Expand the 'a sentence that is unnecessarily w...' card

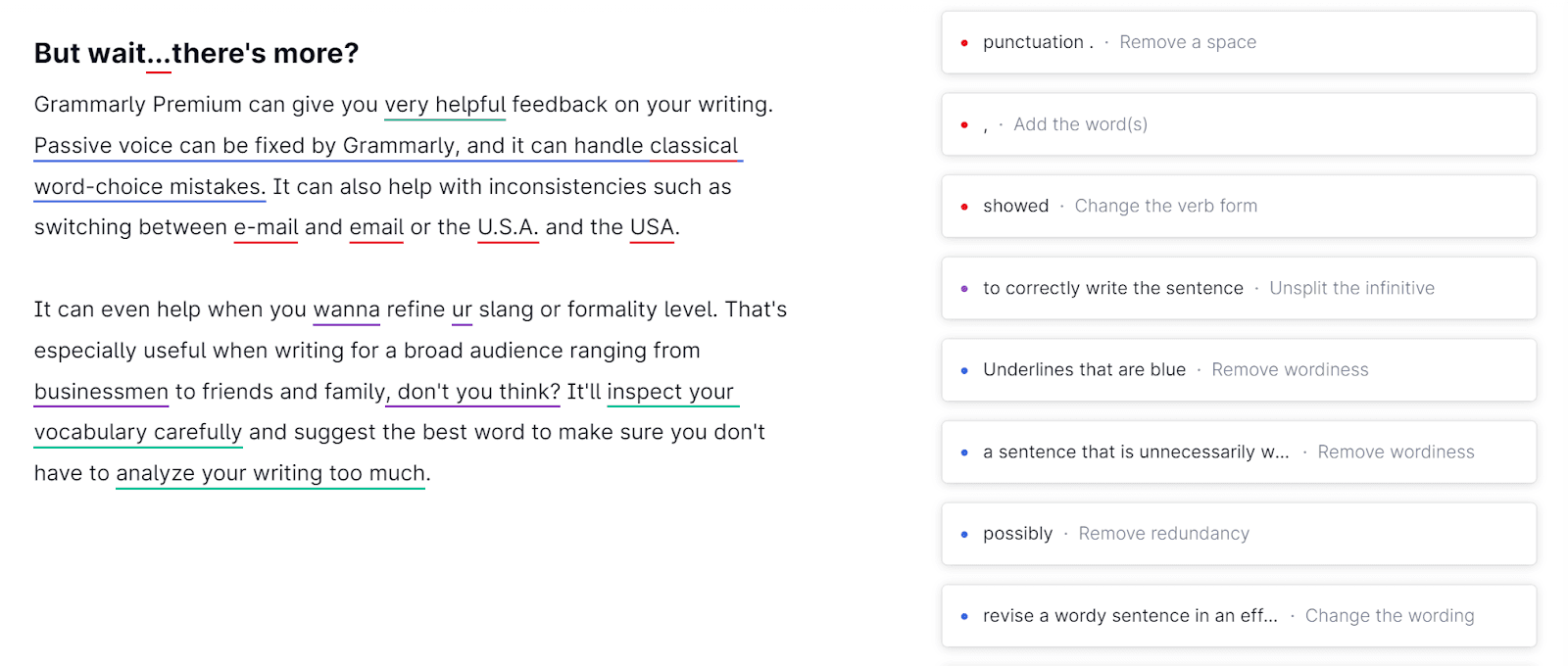tap(1238, 452)
